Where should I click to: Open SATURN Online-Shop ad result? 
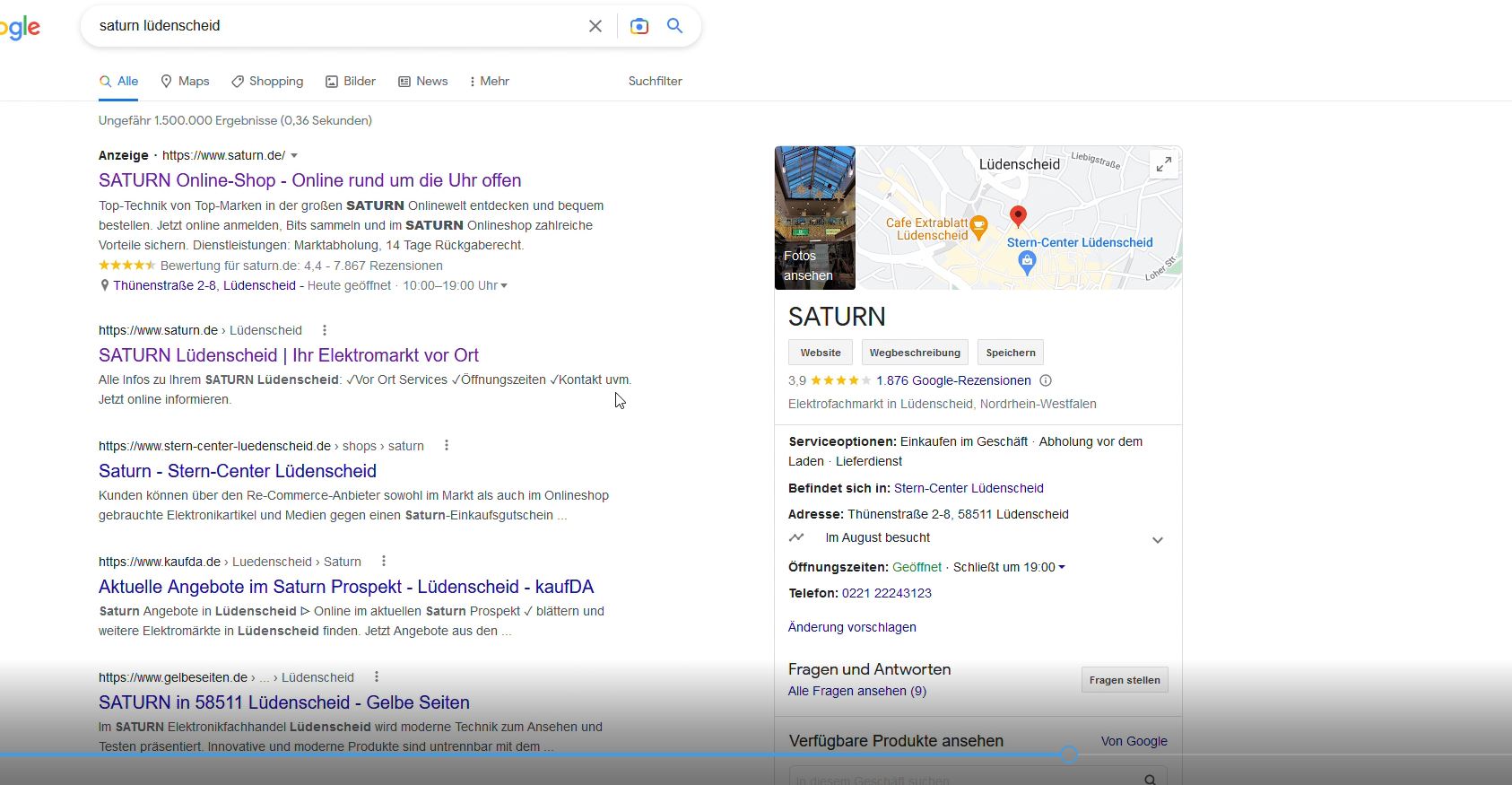coord(309,180)
